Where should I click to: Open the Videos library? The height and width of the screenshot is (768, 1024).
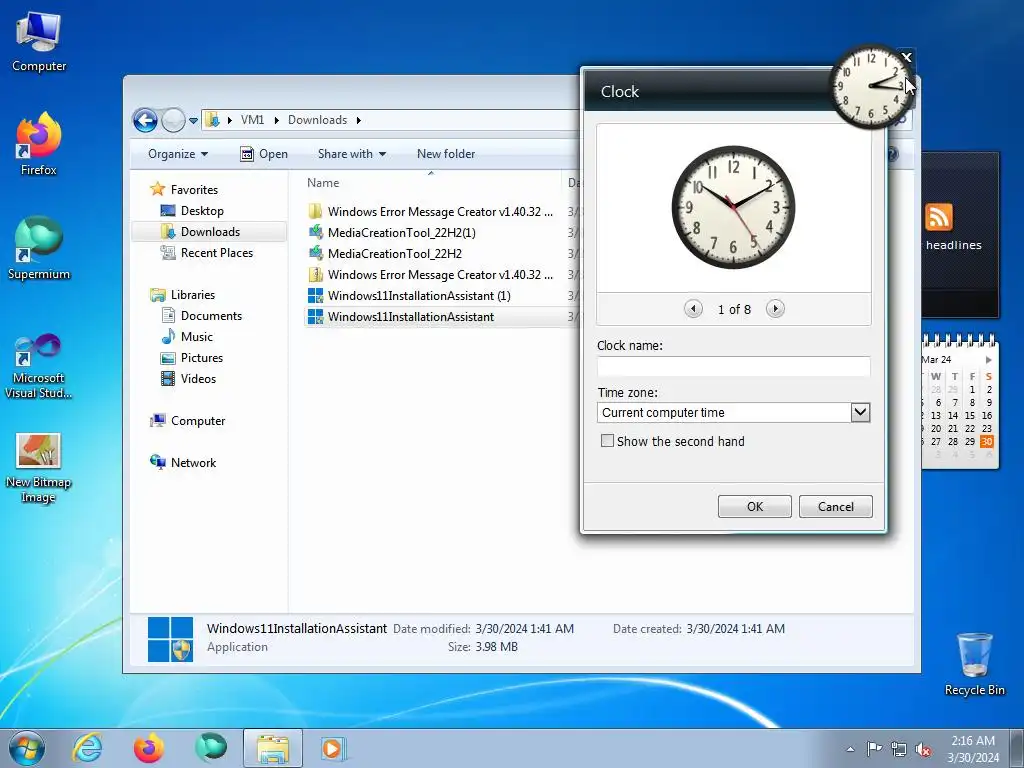198,379
